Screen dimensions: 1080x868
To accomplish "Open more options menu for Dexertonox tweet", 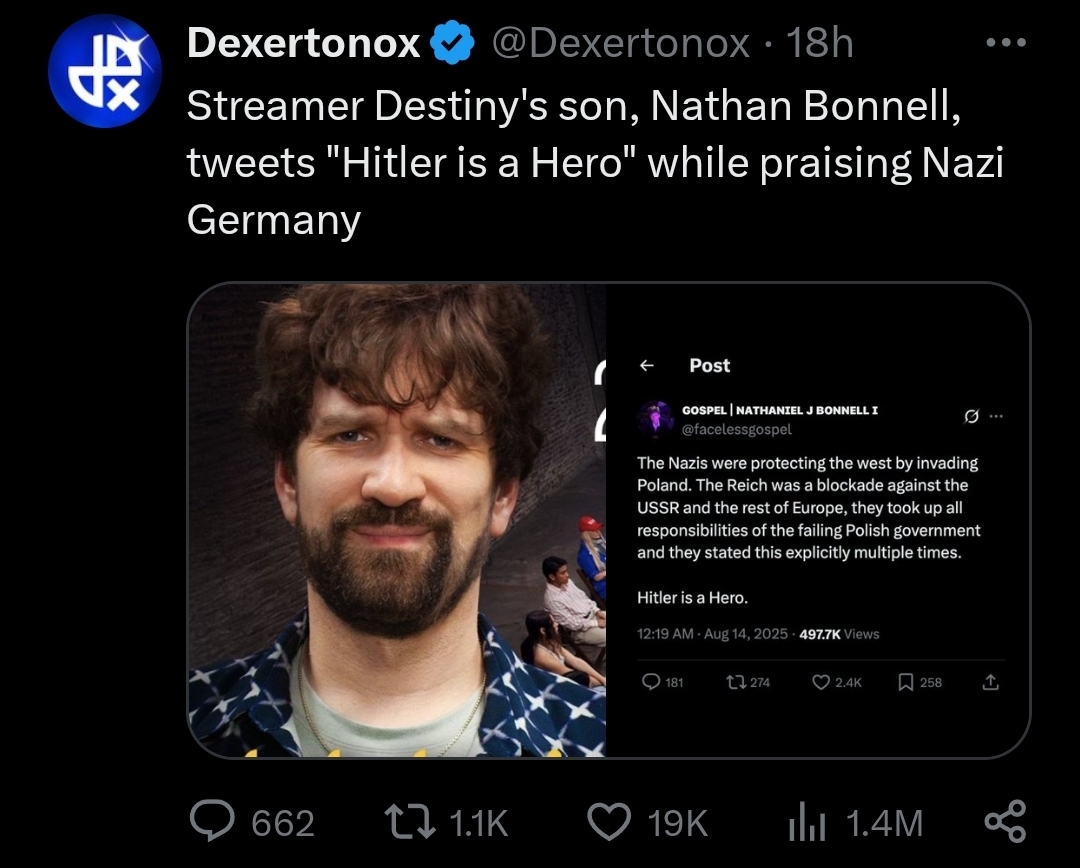I will click(x=1005, y=43).
